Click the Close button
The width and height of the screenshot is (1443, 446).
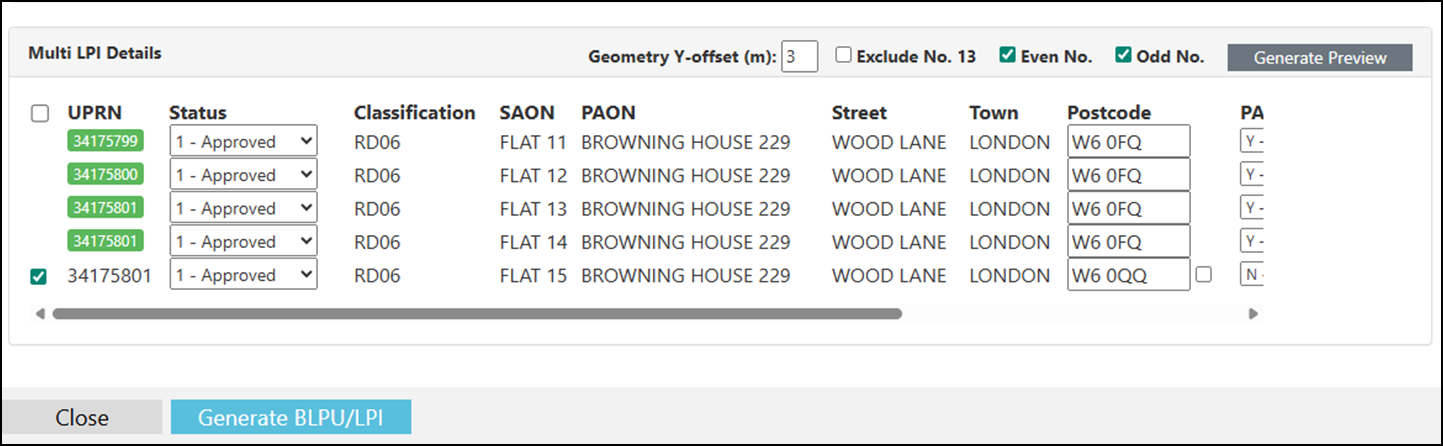click(x=82, y=418)
